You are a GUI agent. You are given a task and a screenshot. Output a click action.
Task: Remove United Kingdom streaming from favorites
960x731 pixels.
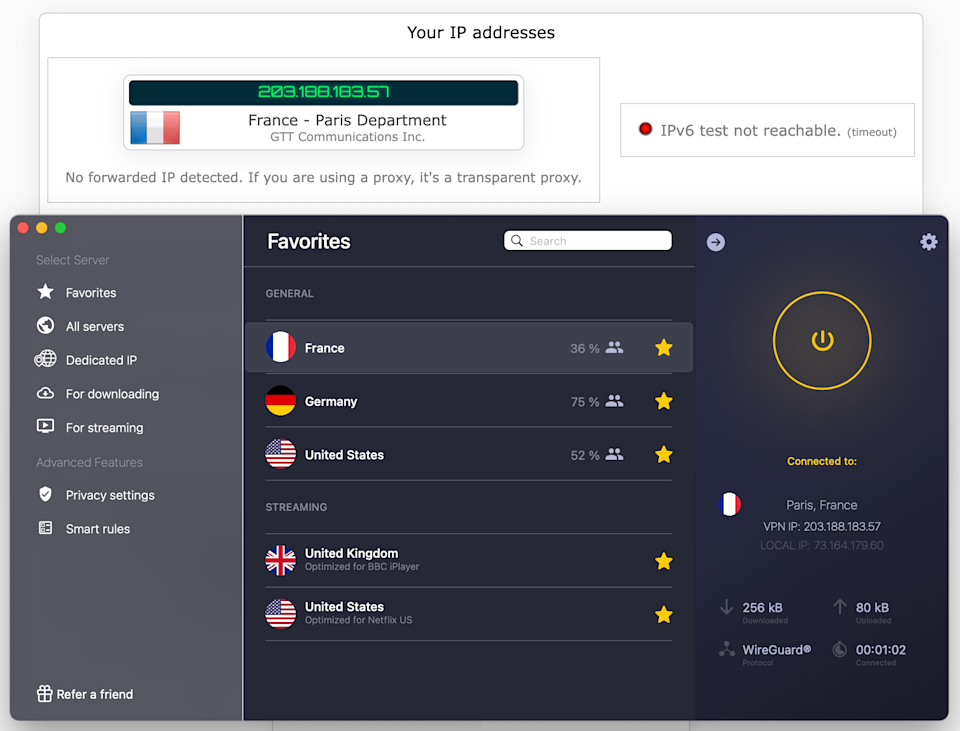(x=663, y=561)
